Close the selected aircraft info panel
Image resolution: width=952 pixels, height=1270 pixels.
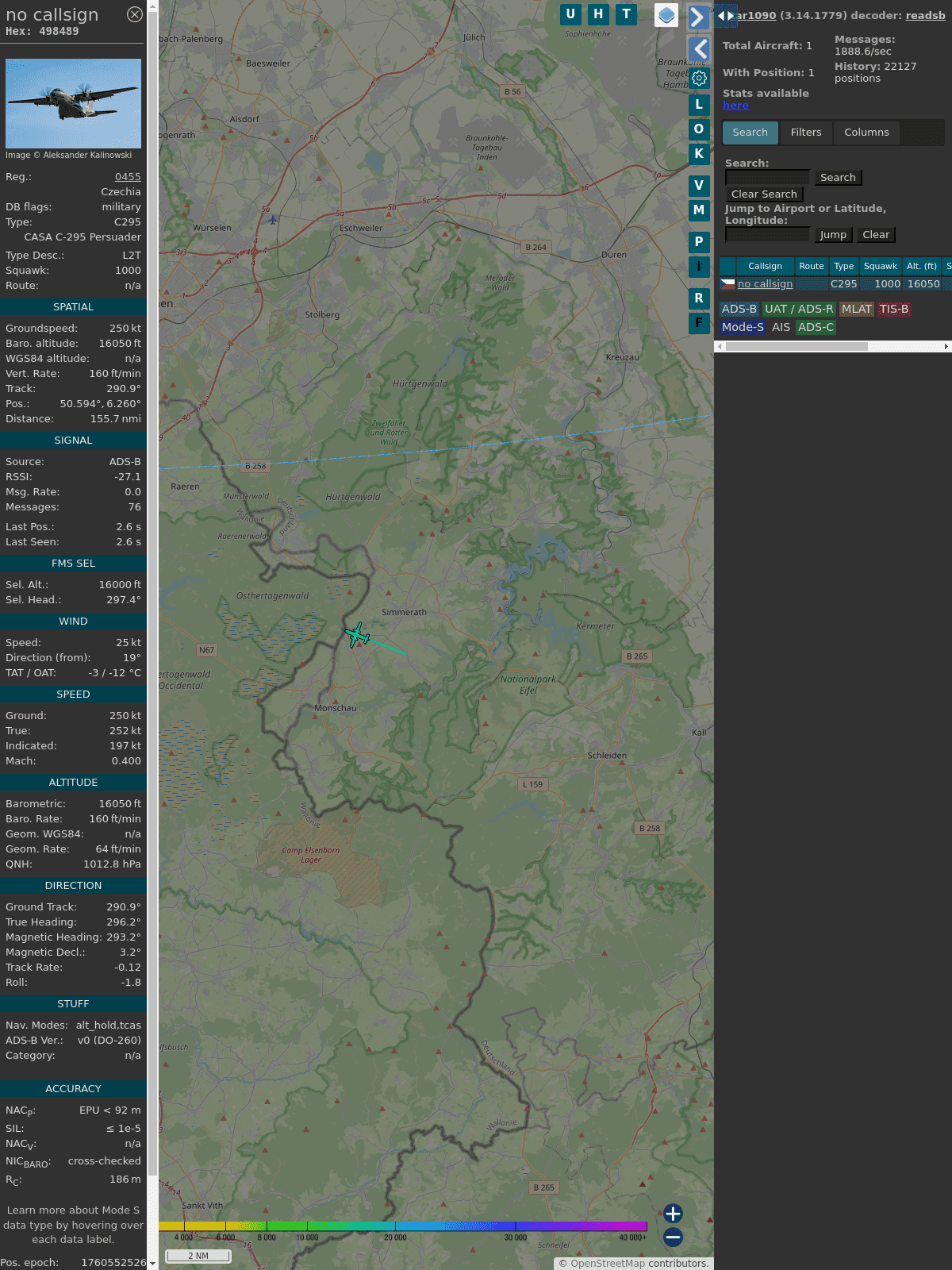(135, 14)
